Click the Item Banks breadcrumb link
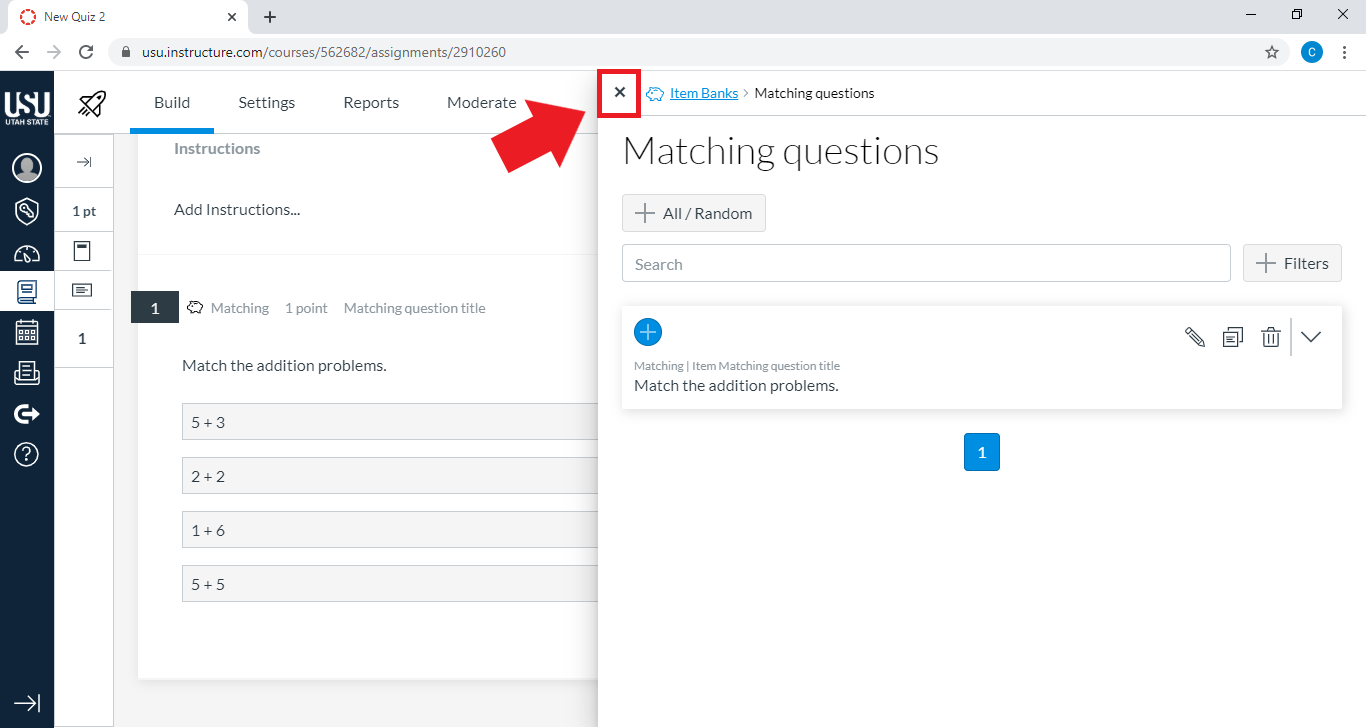This screenshot has height=728, width=1366. tap(703, 93)
